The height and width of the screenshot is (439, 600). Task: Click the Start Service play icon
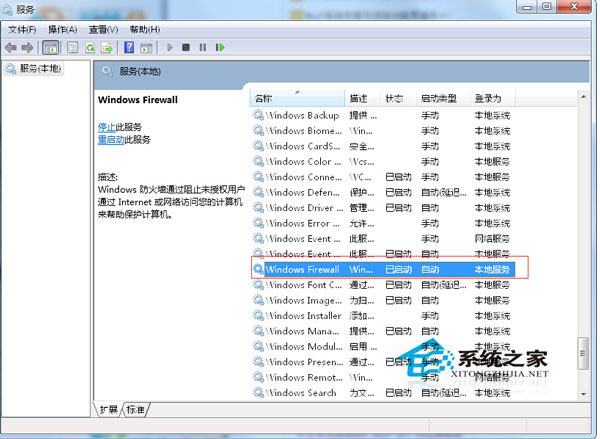coord(170,47)
